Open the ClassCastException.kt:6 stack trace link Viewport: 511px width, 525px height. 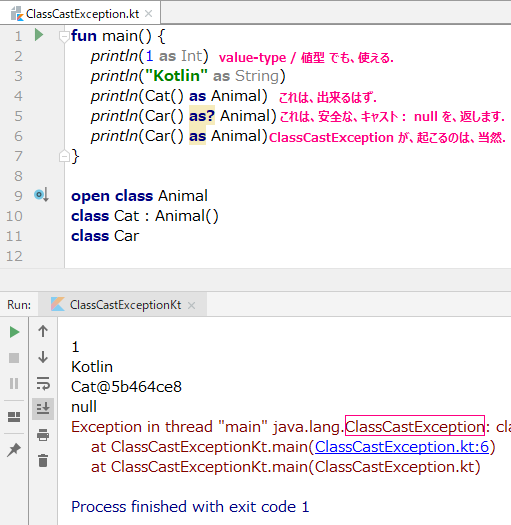[402, 447]
